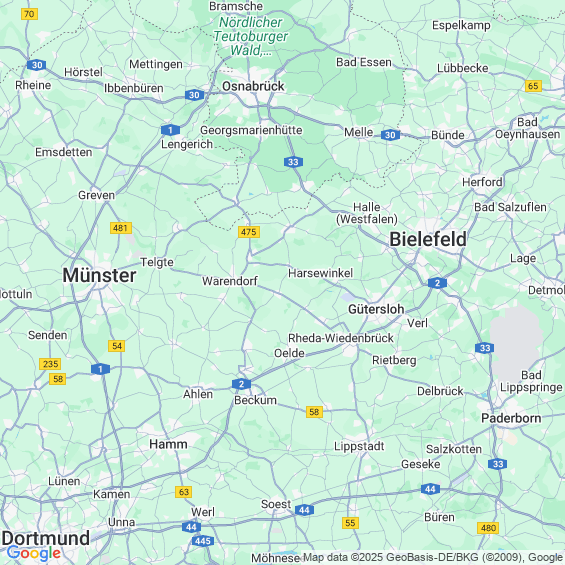Click the Map data copyright text
The image size is (565, 565).
(x=432, y=557)
